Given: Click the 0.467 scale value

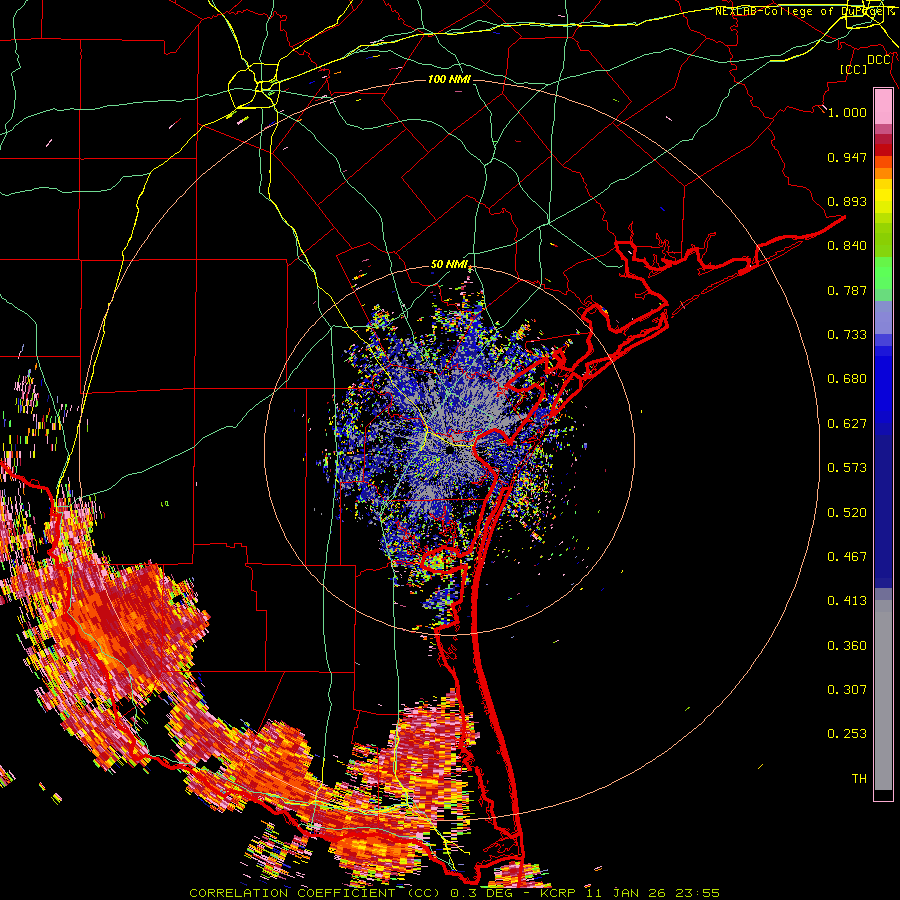Looking at the screenshot, I should point(847,557).
